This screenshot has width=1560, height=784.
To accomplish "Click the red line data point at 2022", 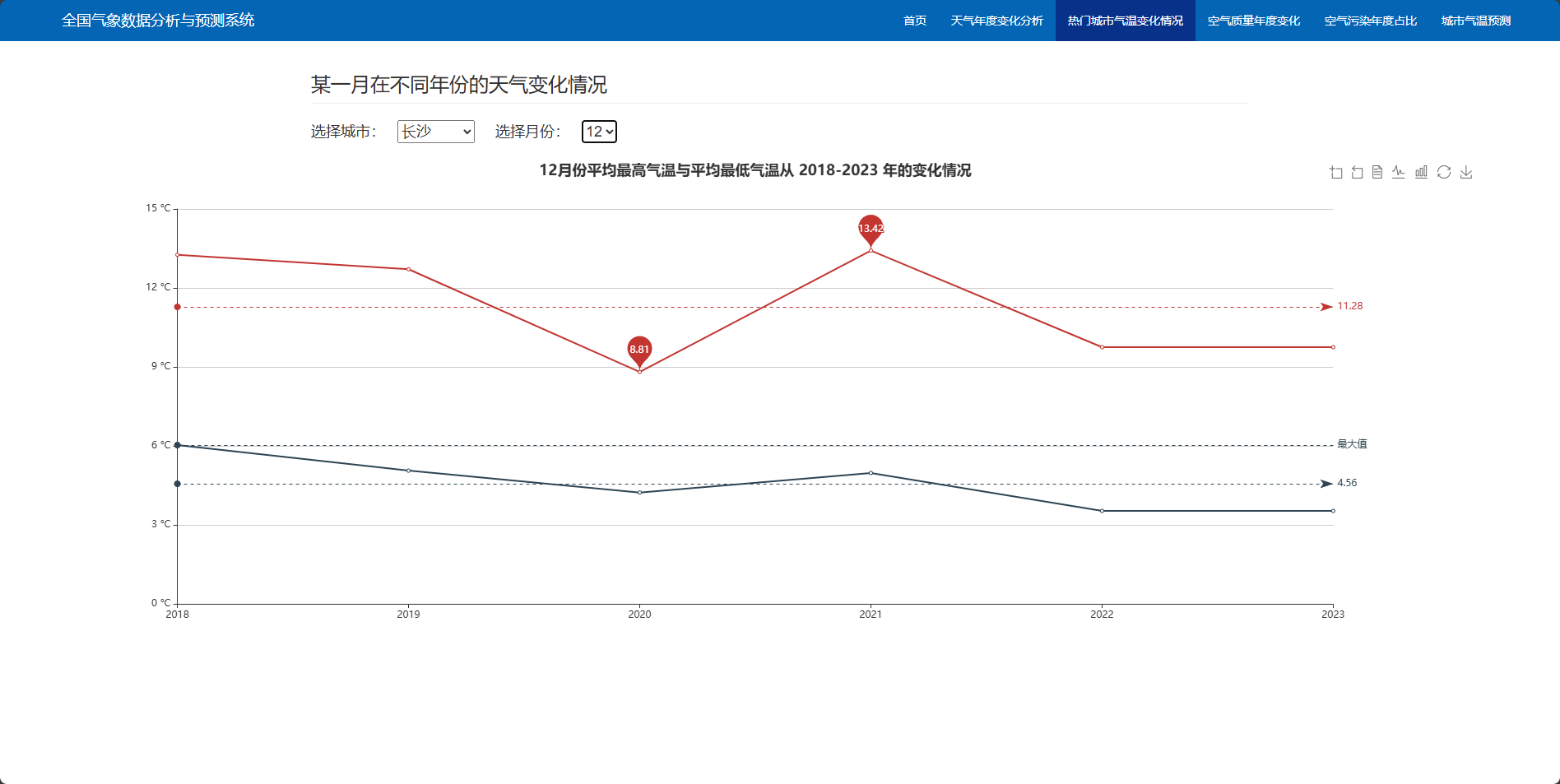I will click(x=1102, y=347).
